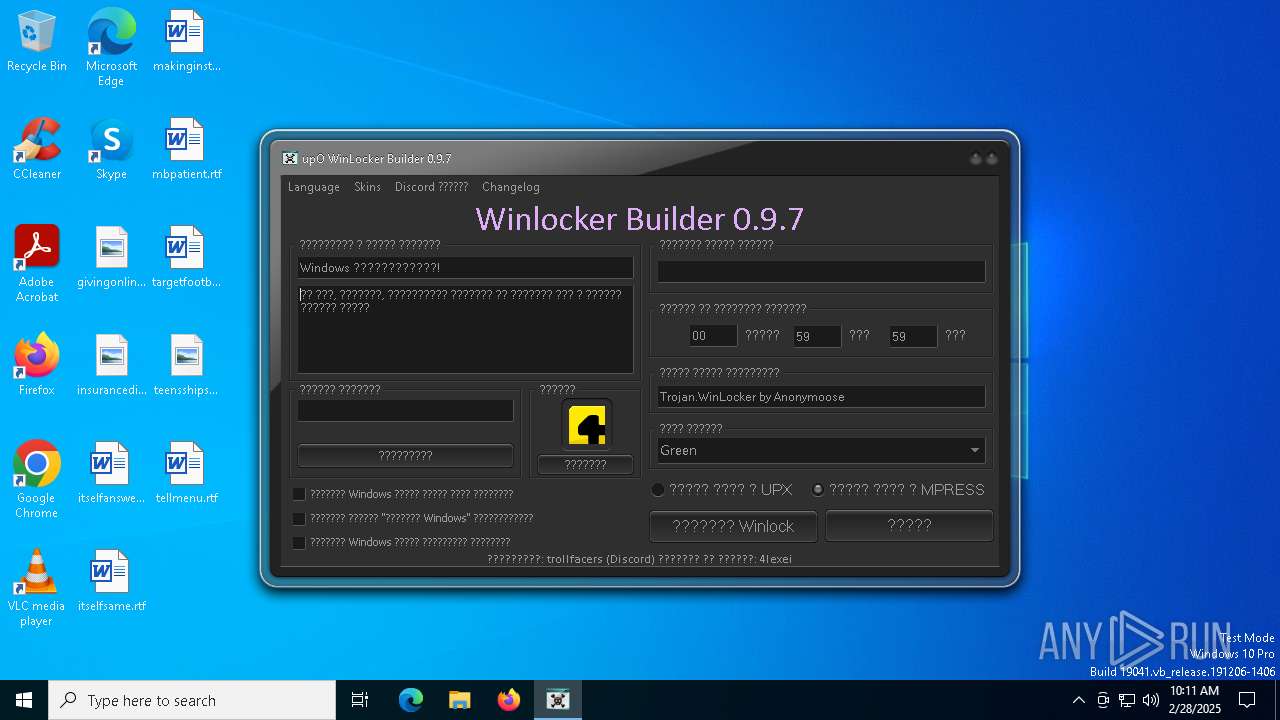Open the Discord menu item
Image resolution: width=1280 pixels, height=720 pixels.
[431, 187]
